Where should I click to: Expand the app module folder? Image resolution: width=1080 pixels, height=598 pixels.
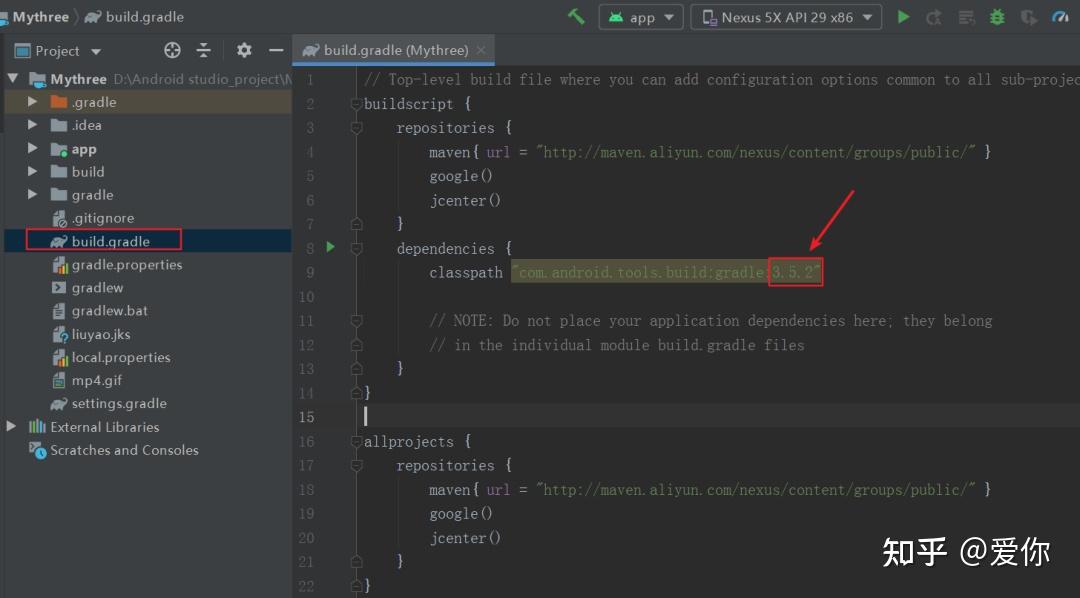click(32, 148)
